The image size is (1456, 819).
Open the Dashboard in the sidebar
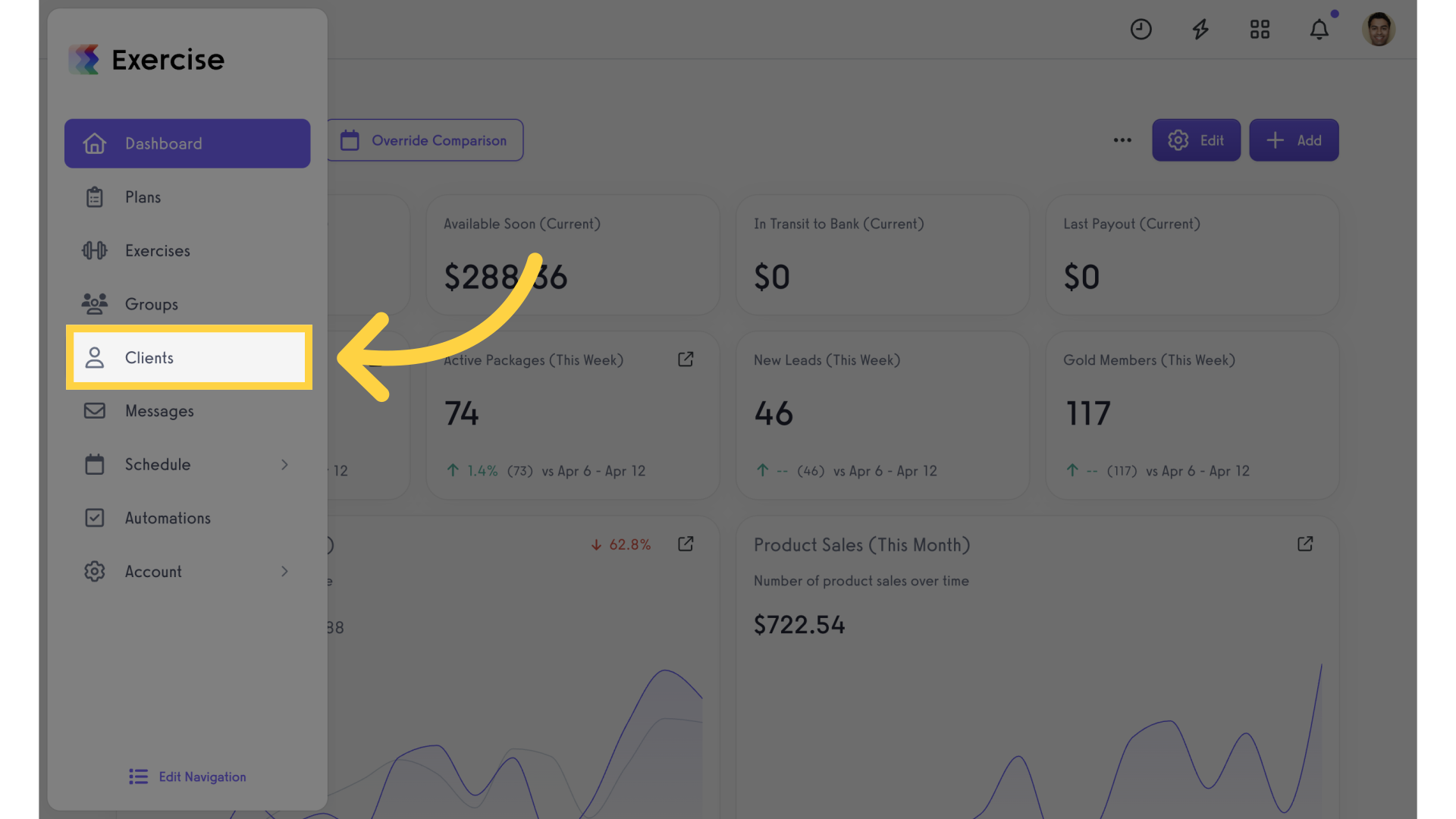coord(187,143)
